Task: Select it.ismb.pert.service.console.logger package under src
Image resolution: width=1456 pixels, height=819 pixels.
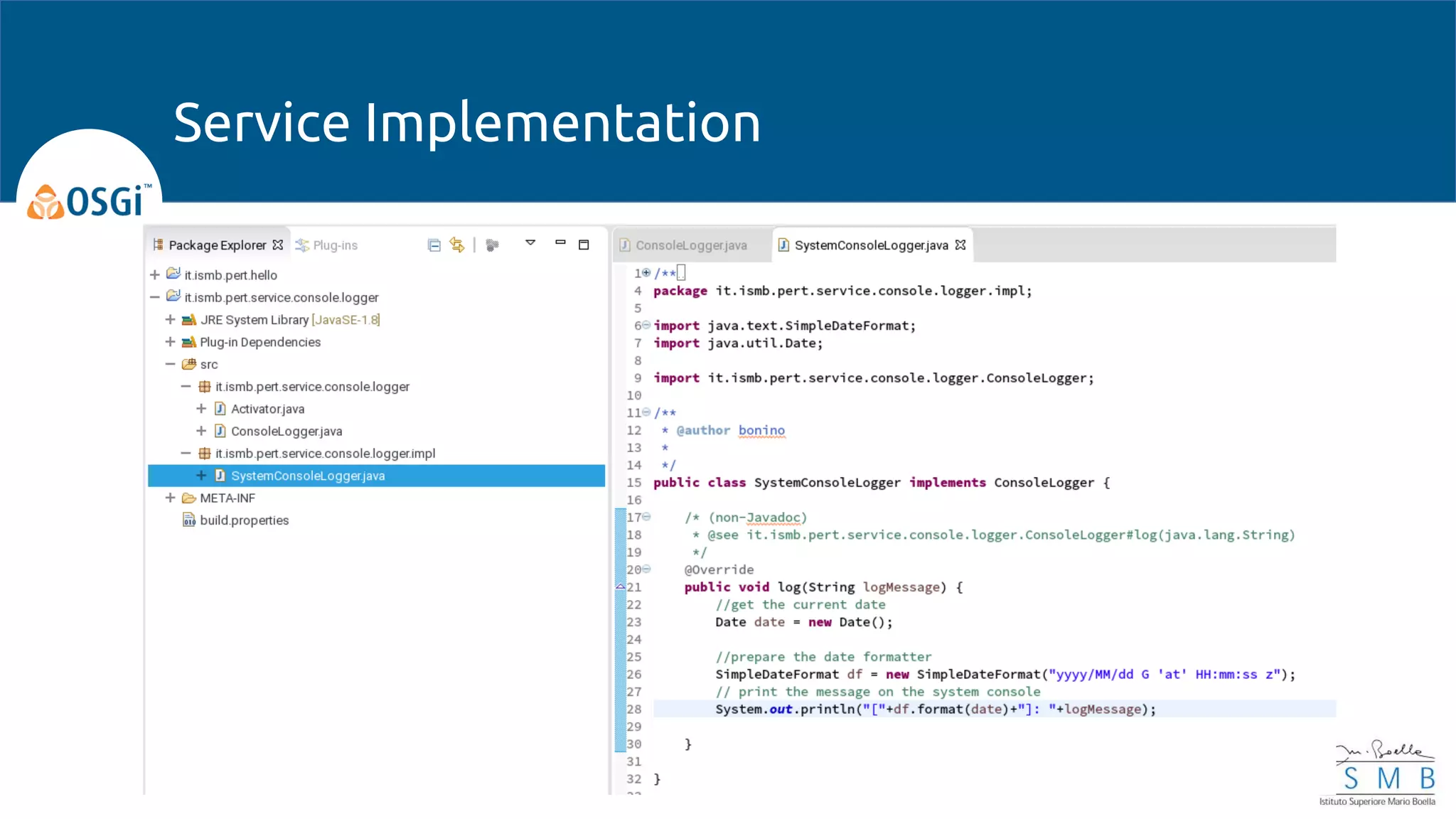Action: (x=313, y=387)
